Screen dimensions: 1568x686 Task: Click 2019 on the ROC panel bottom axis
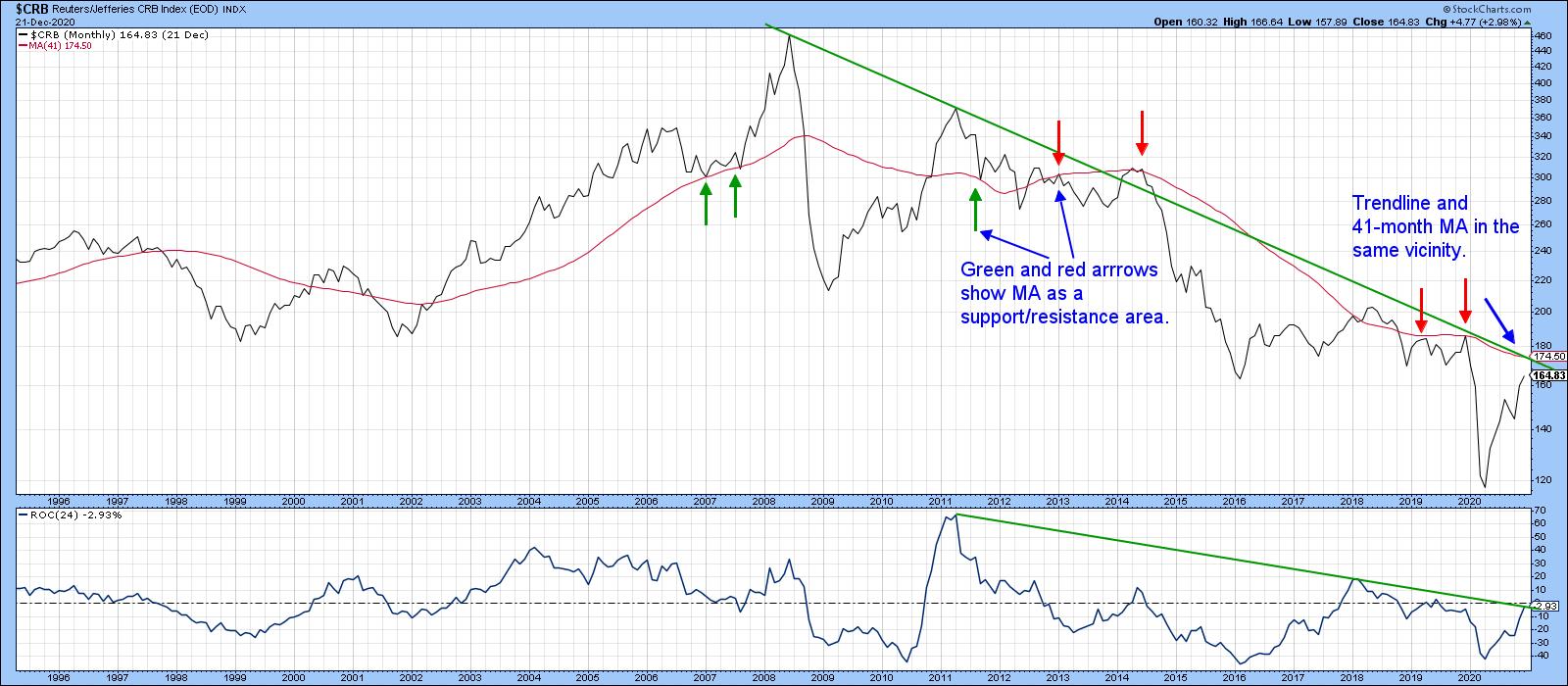tap(1411, 677)
